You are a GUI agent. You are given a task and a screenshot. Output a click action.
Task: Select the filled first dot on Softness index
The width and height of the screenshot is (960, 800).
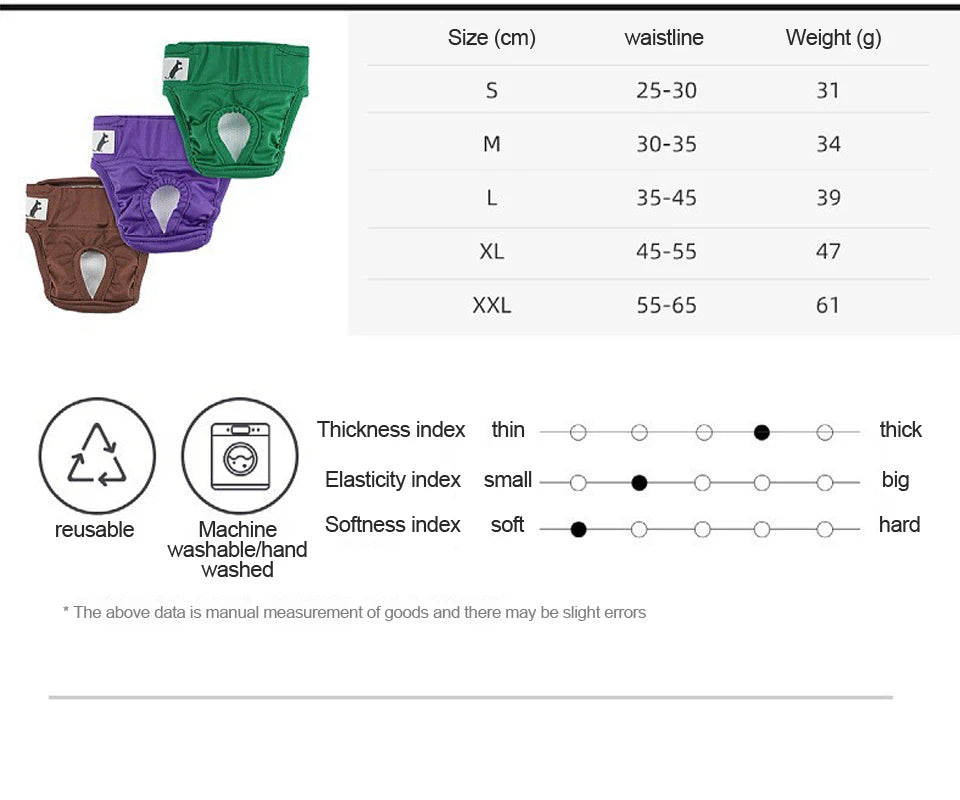(x=578, y=529)
